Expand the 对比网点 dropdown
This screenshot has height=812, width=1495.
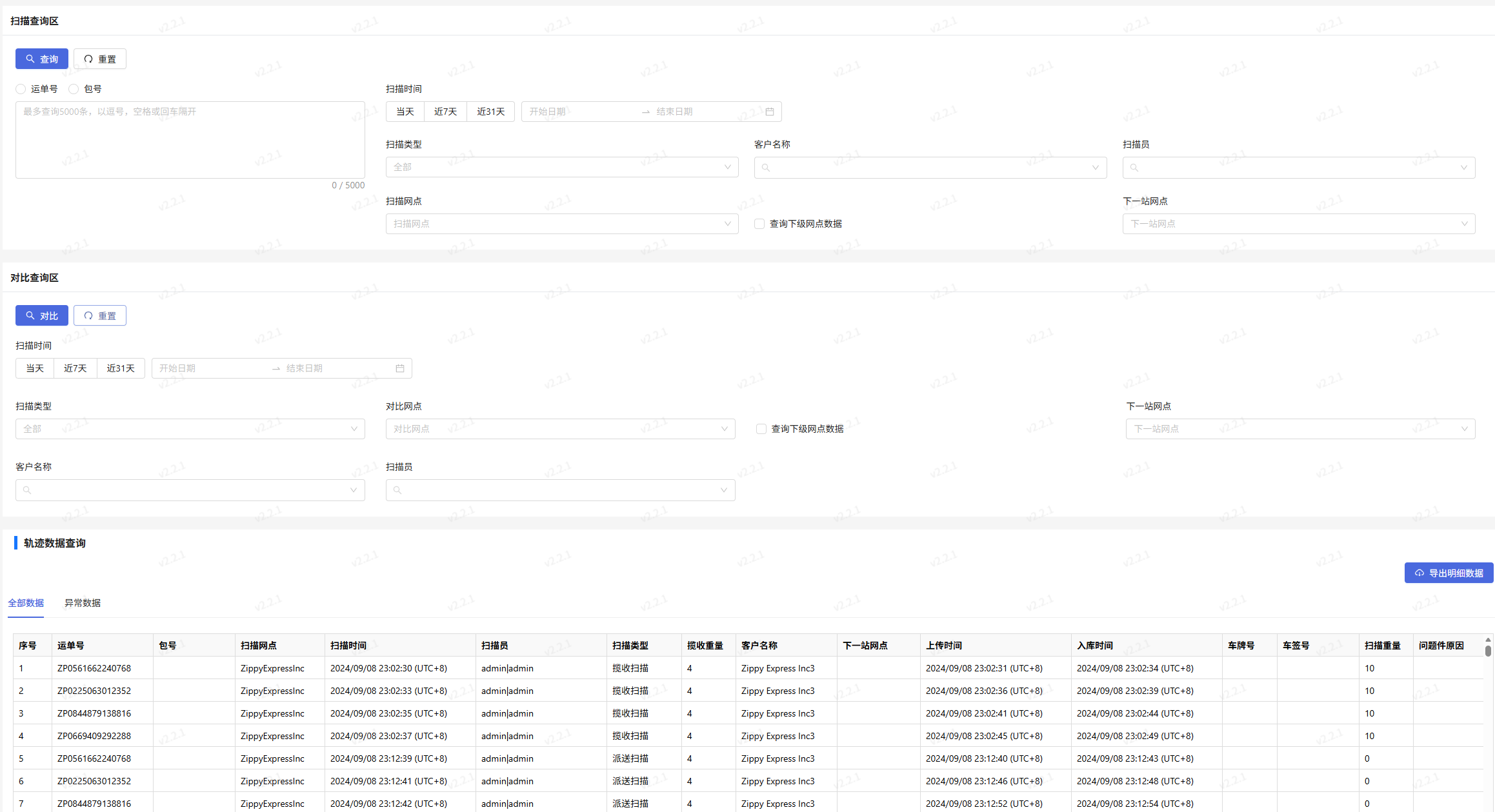(560, 429)
